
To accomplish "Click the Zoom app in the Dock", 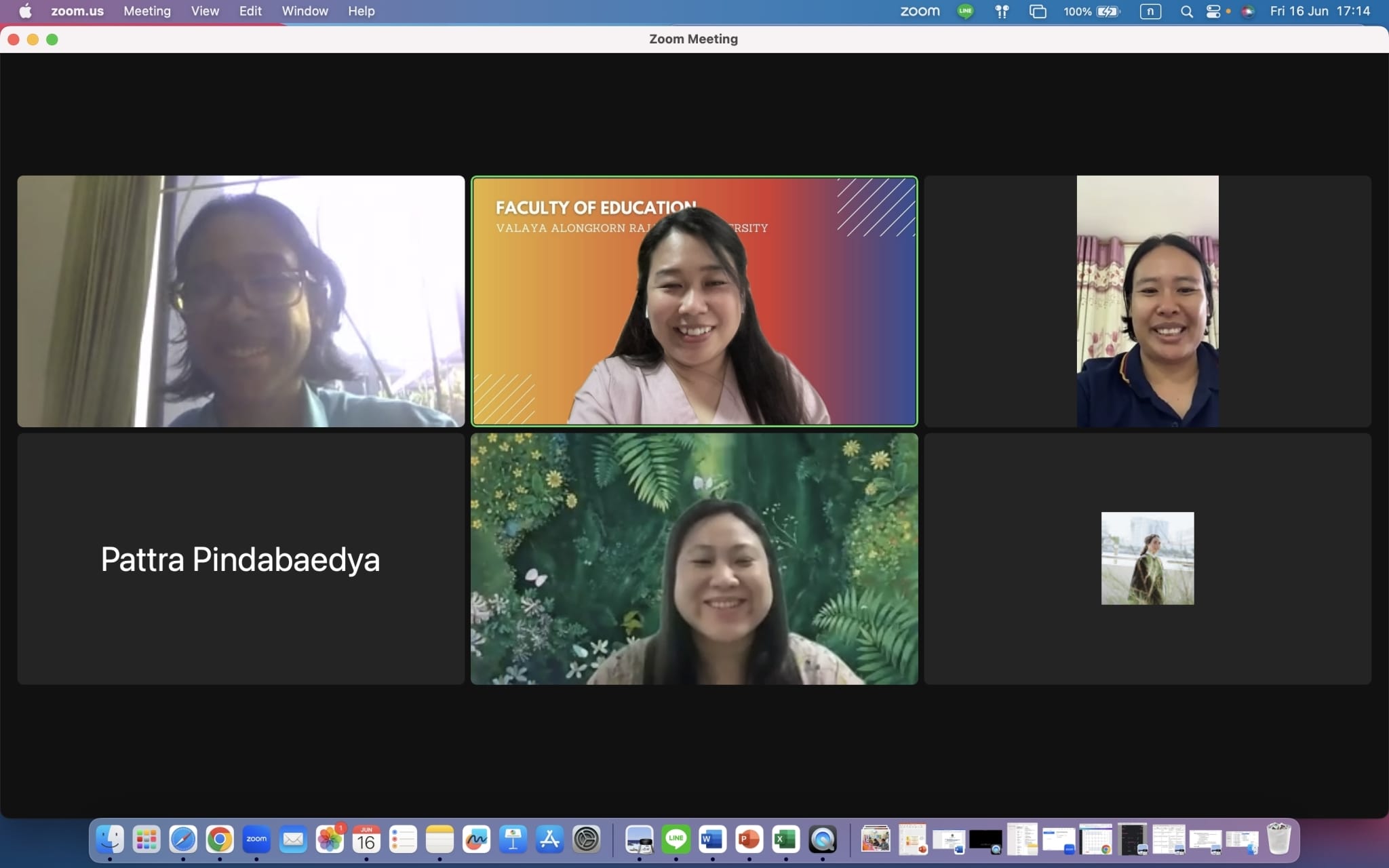I will pos(256,840).
